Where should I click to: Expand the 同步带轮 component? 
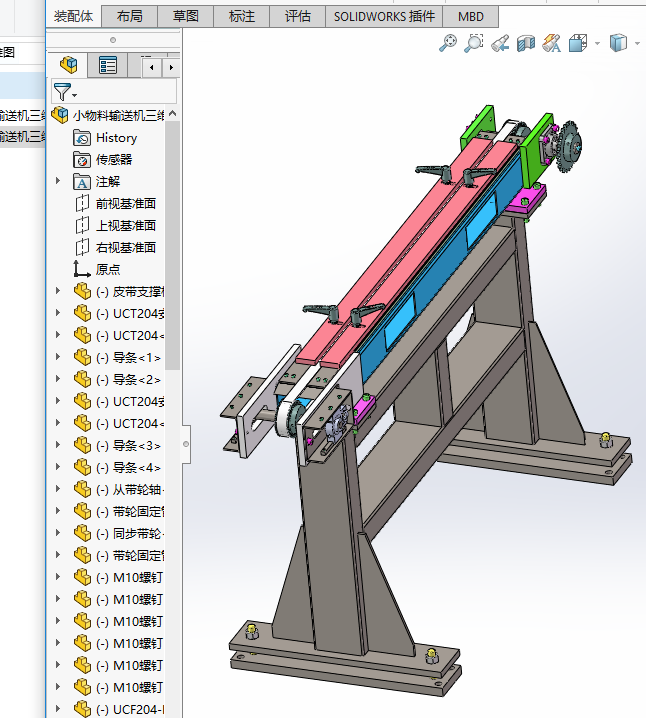point(58,533)
